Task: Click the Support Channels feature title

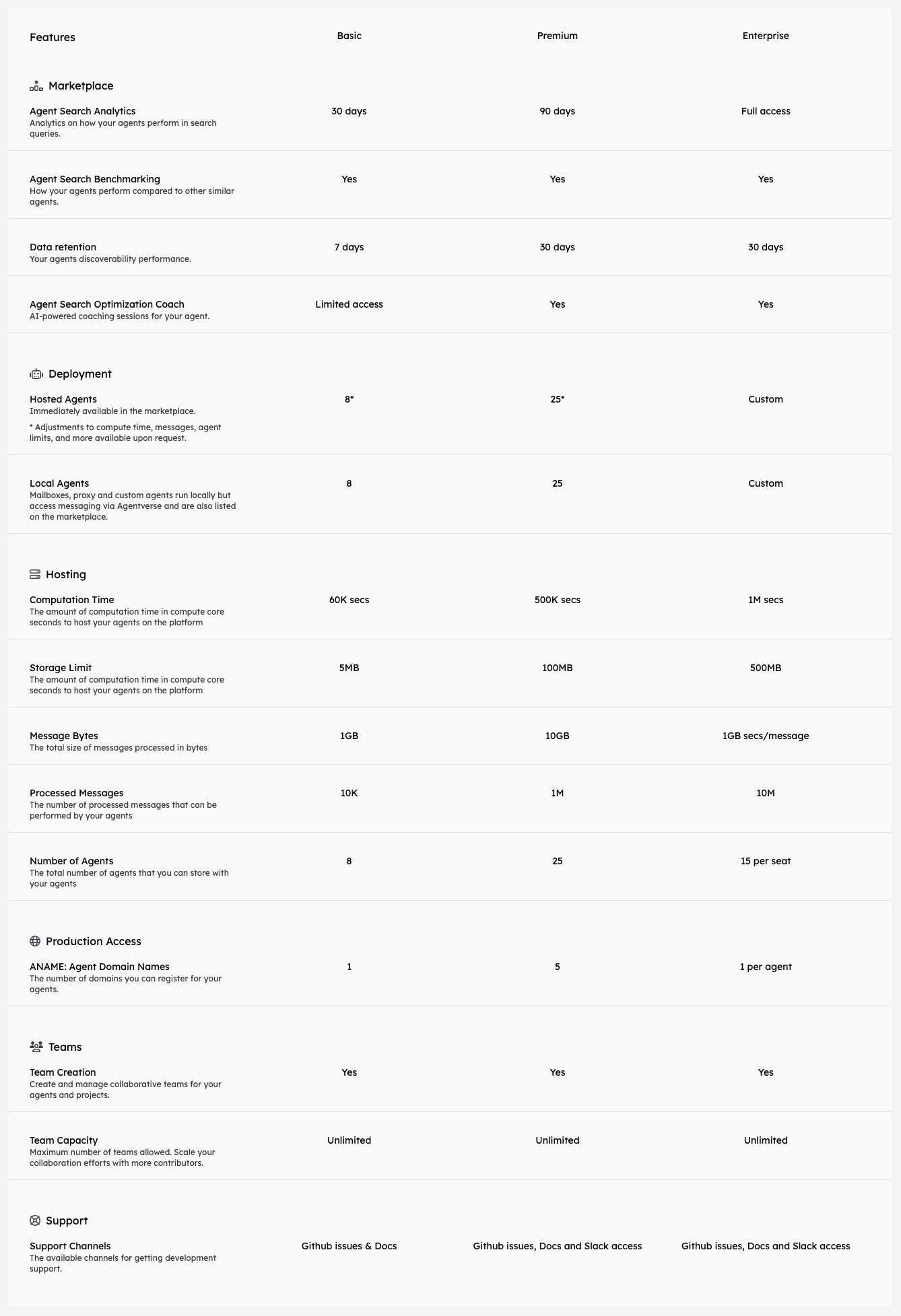Action: pyautogui.click(x=70, y=1246)
